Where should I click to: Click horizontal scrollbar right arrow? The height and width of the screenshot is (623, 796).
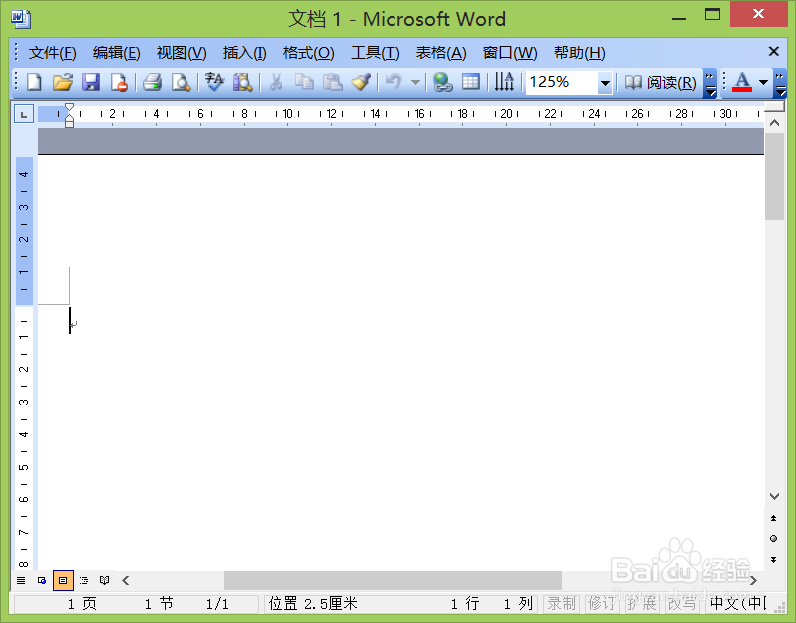point(753,580)
